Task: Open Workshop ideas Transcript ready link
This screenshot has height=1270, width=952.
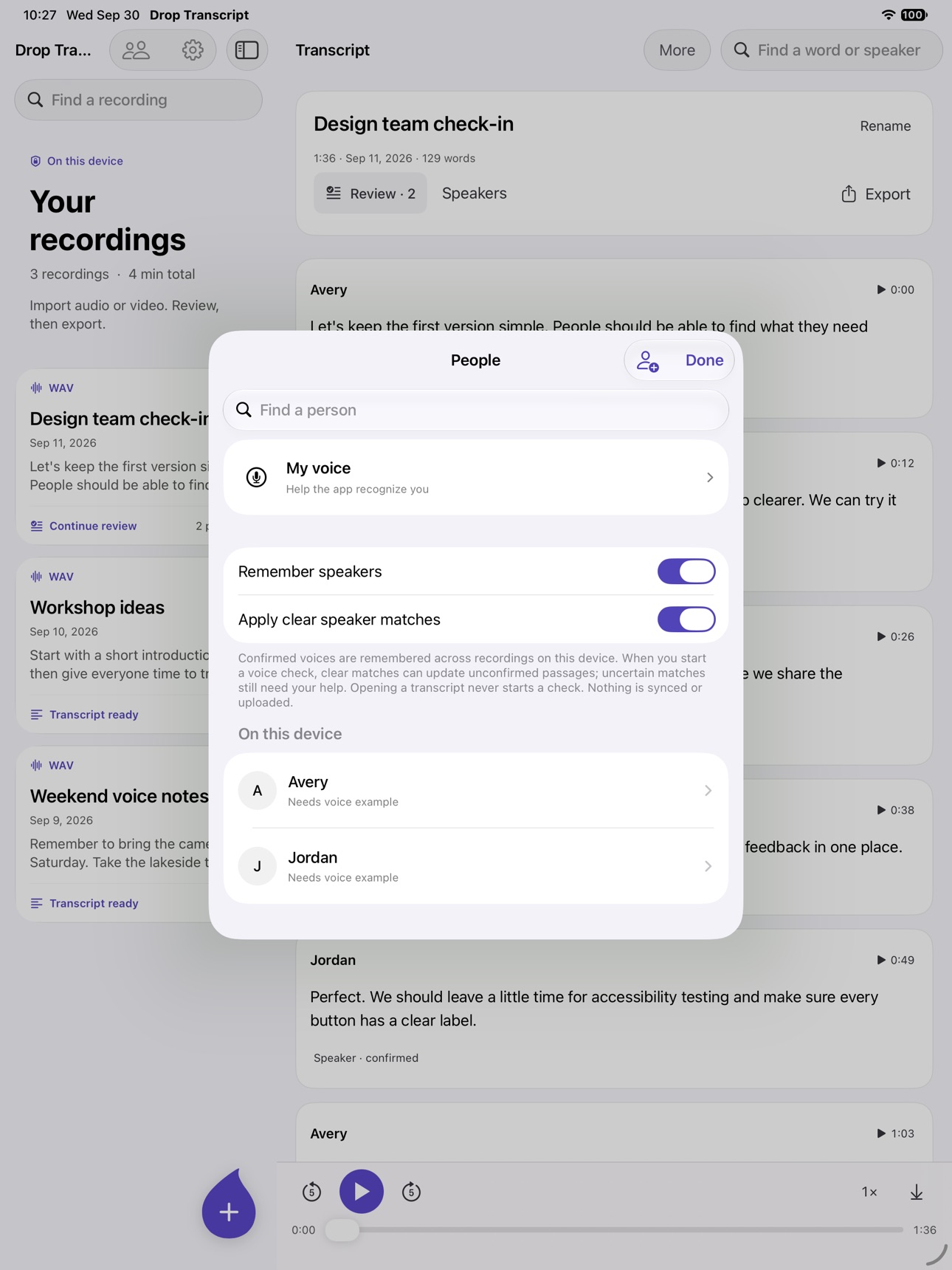Action: (84, 715)
